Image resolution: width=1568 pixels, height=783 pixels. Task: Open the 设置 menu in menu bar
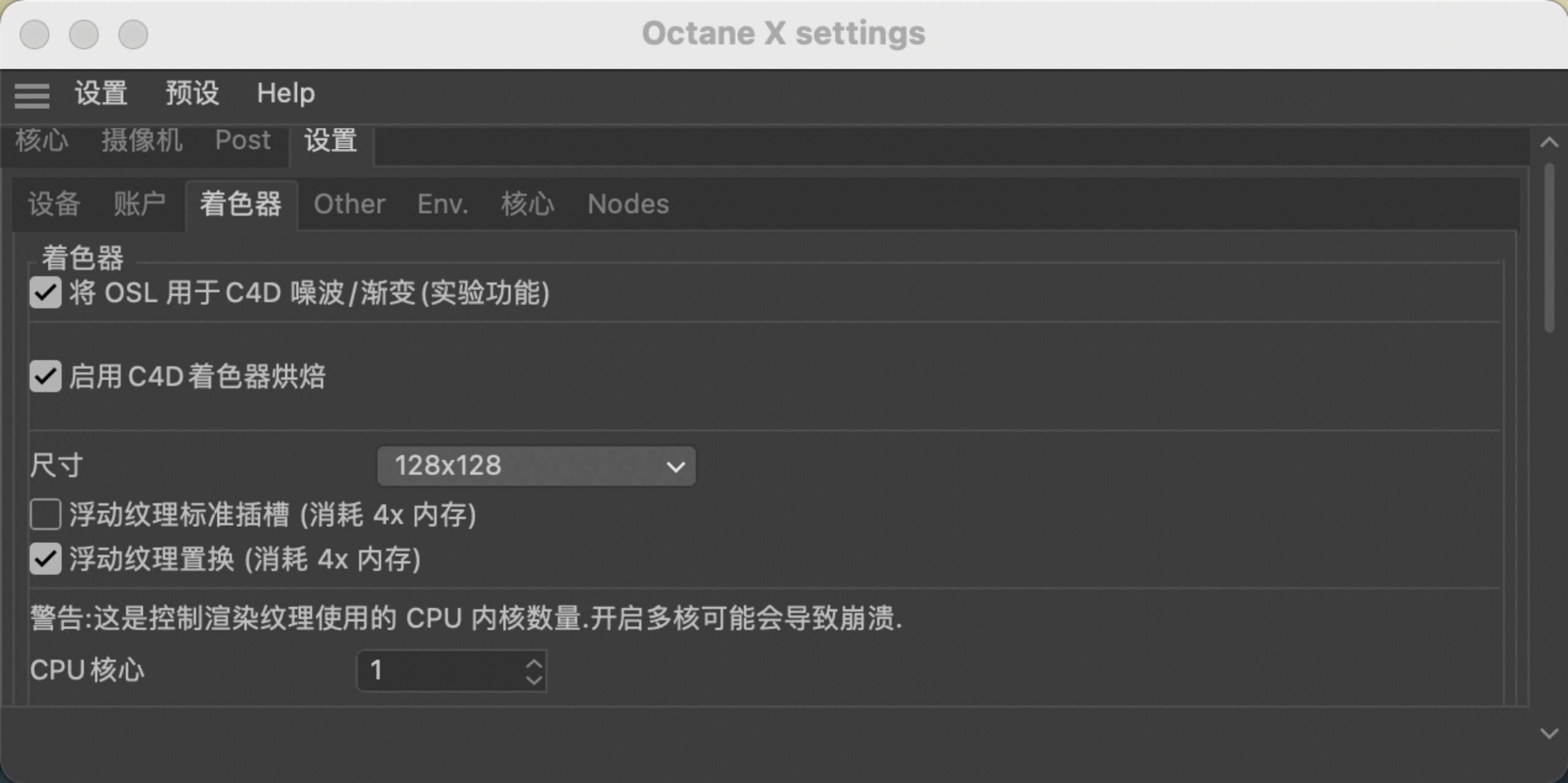[101, 94]
